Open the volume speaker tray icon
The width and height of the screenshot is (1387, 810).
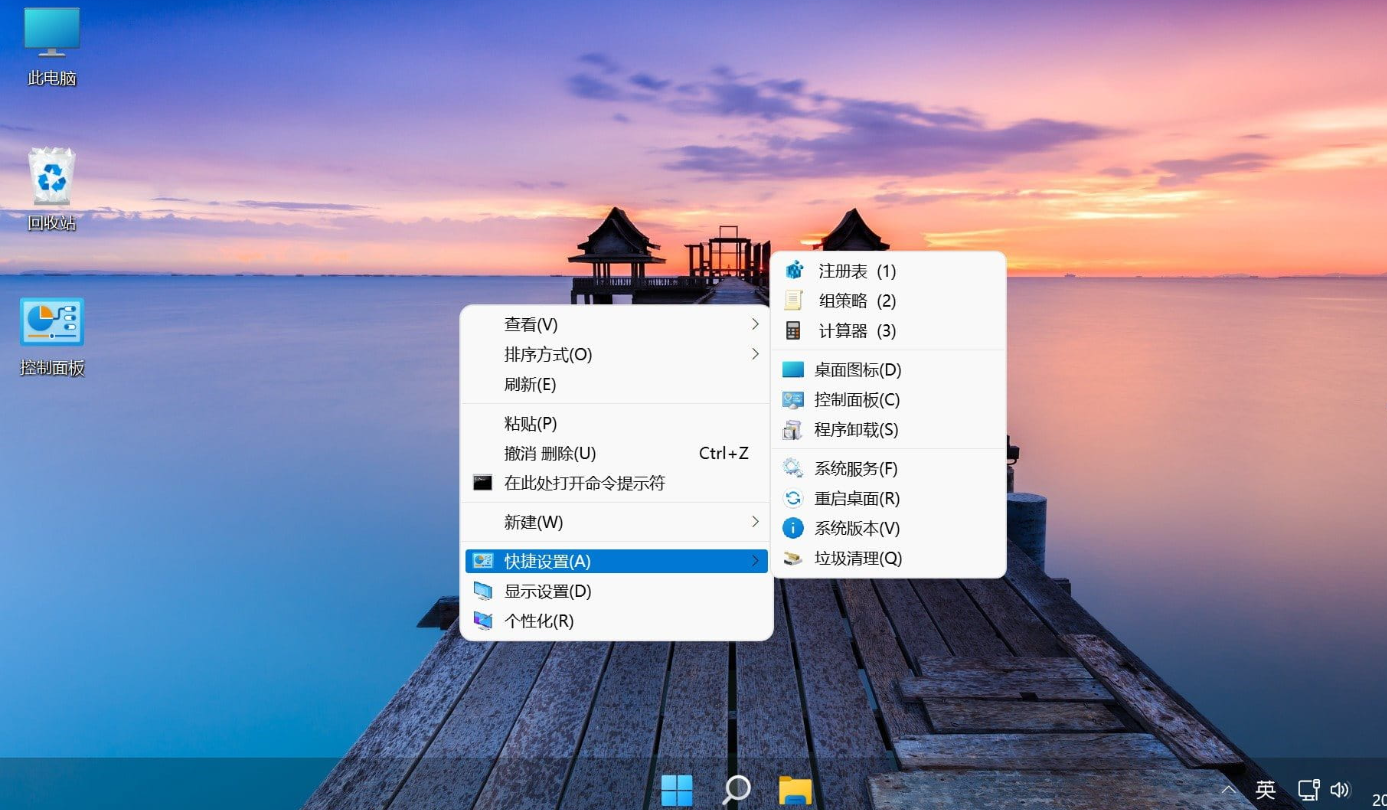tap(1340, 790)
